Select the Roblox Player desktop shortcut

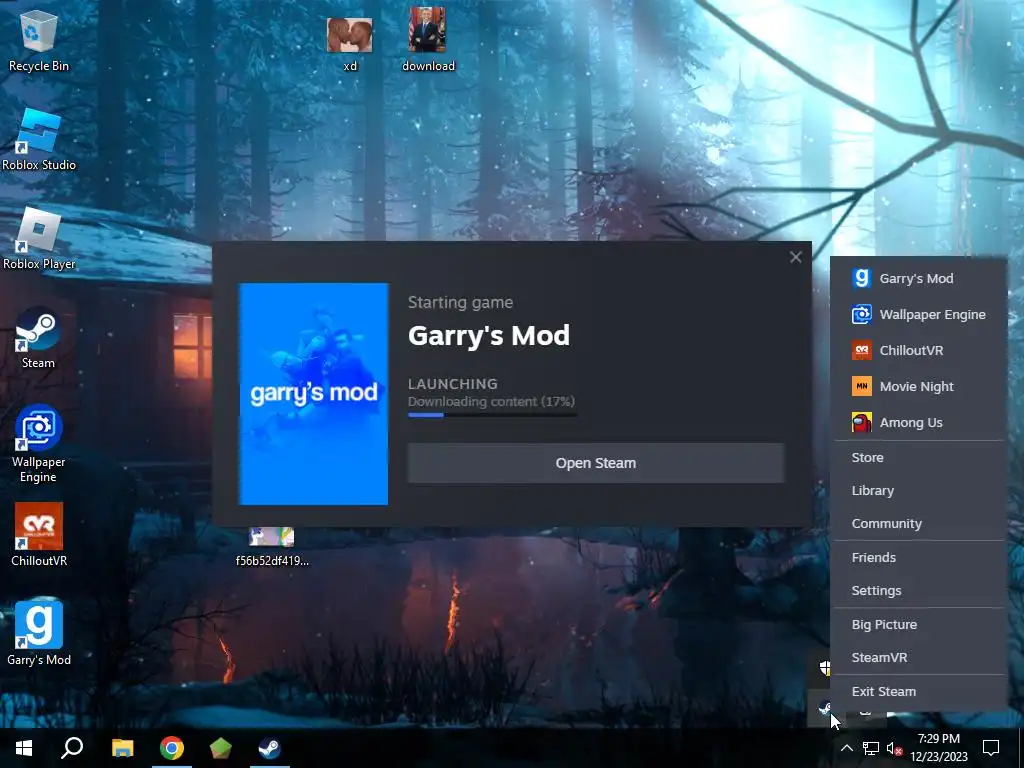pos(39,240)
